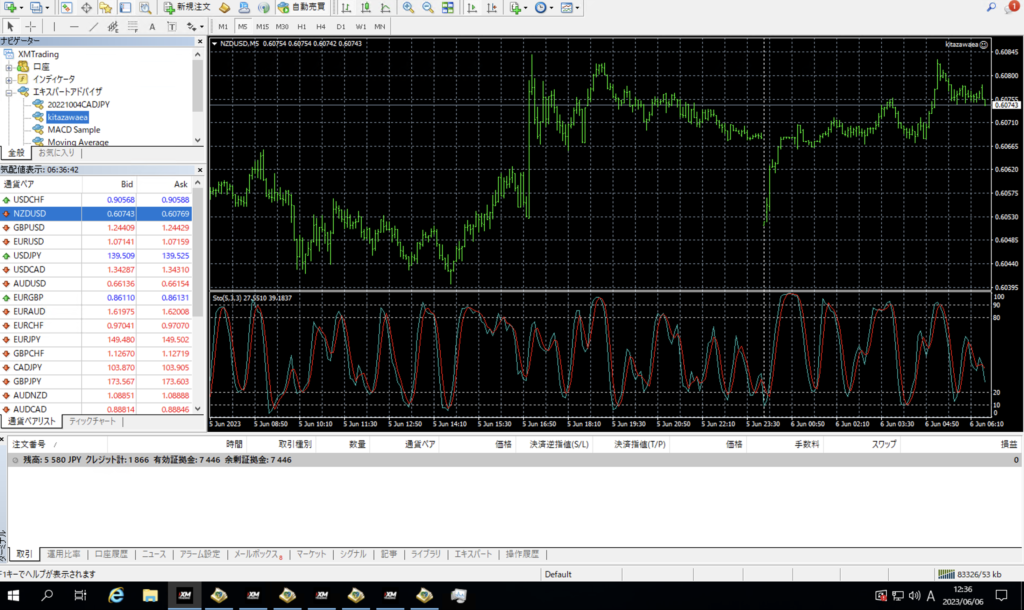This screenshot has width=1024, height=610.
Task: Collapse the エキスパートアドバイザ tree node
Action: 10,91
